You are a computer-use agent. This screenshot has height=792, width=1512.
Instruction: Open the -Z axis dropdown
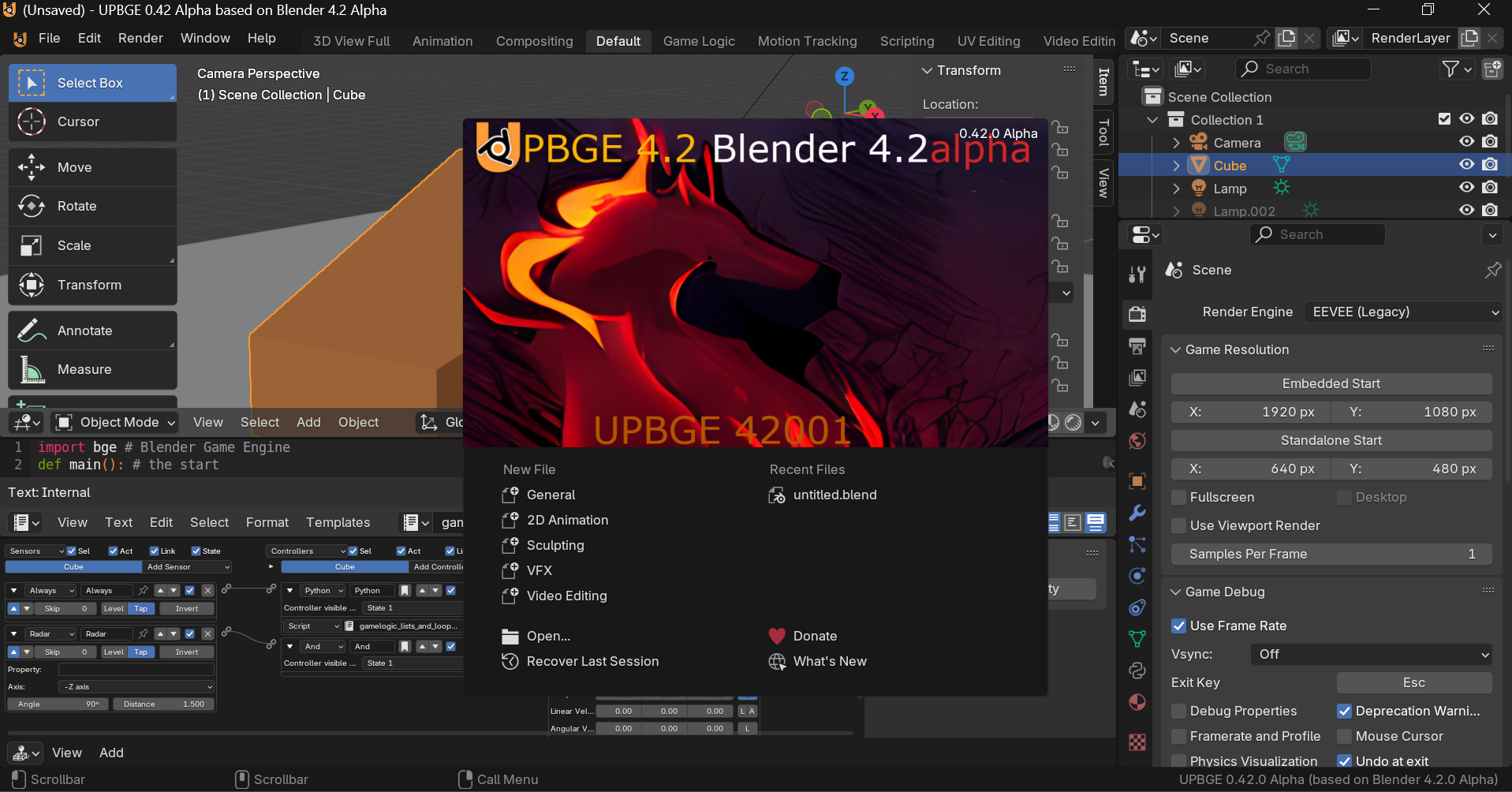pos(136,686)
